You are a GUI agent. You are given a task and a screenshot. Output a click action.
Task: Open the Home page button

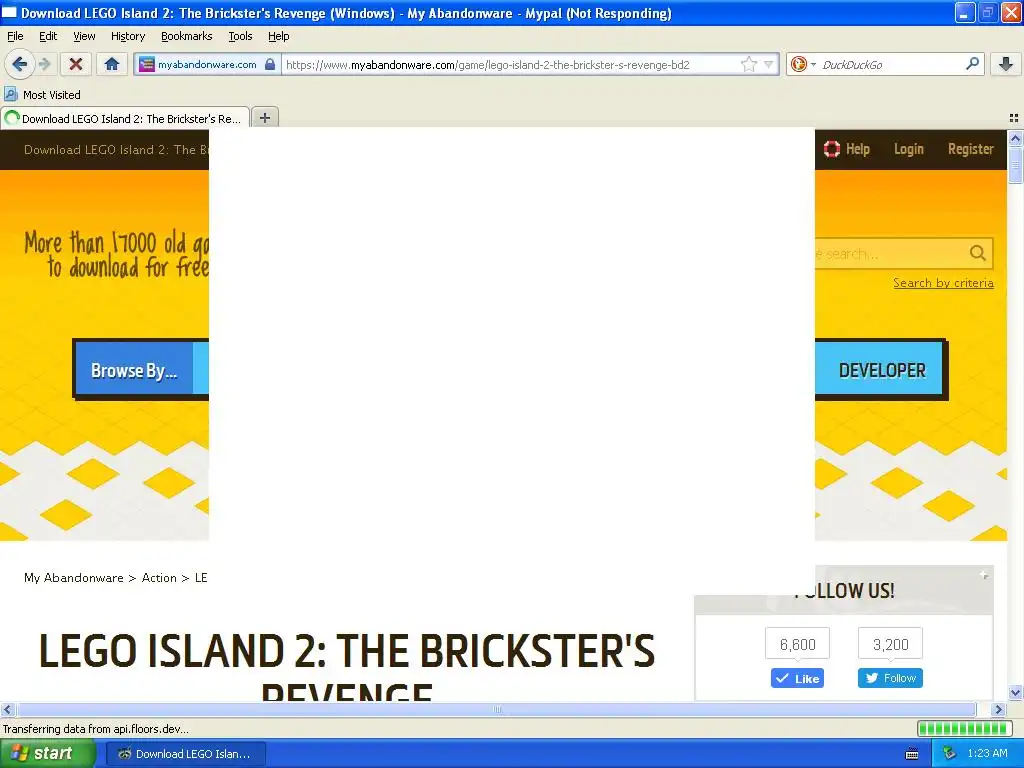(x=112, y=64)
